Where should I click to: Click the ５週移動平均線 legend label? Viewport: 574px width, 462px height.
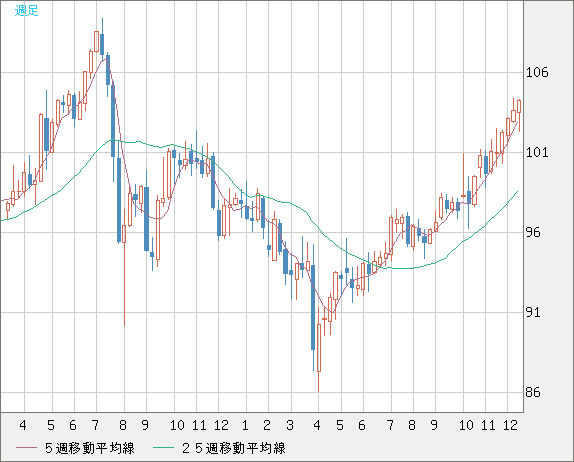[89, 448]
